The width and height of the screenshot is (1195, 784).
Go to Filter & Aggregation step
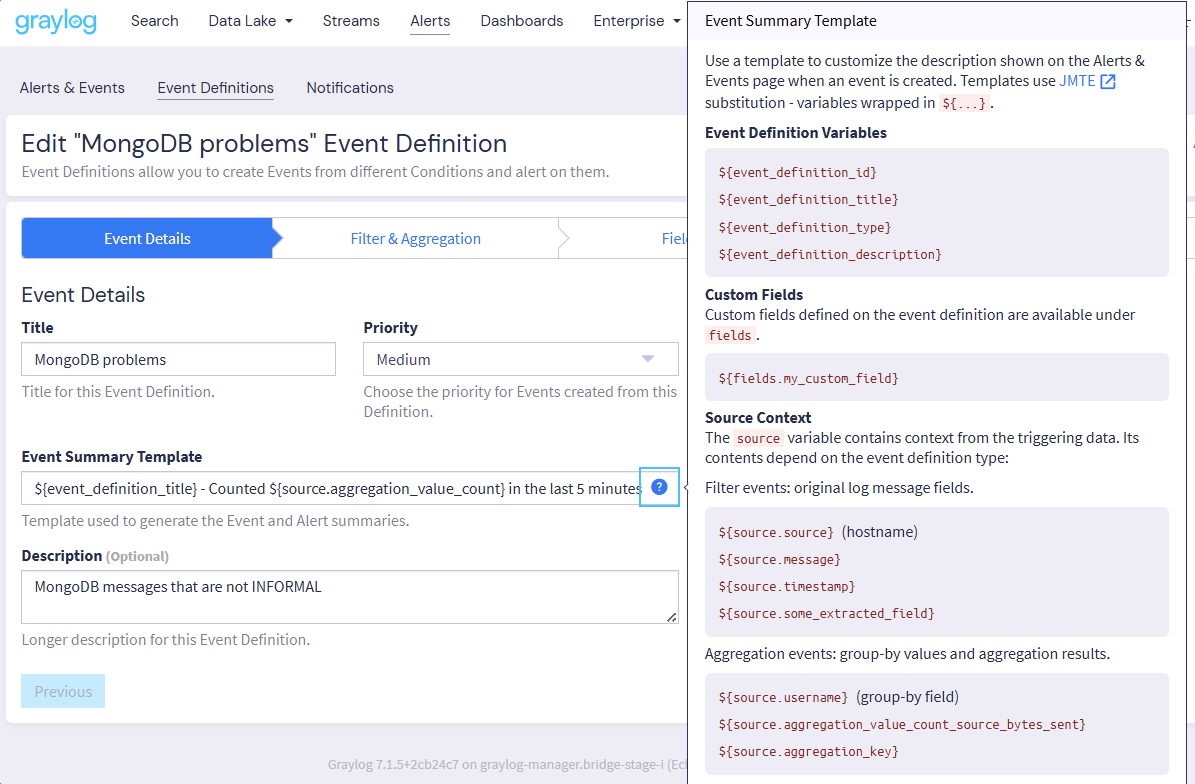click(x=415, y=238)
